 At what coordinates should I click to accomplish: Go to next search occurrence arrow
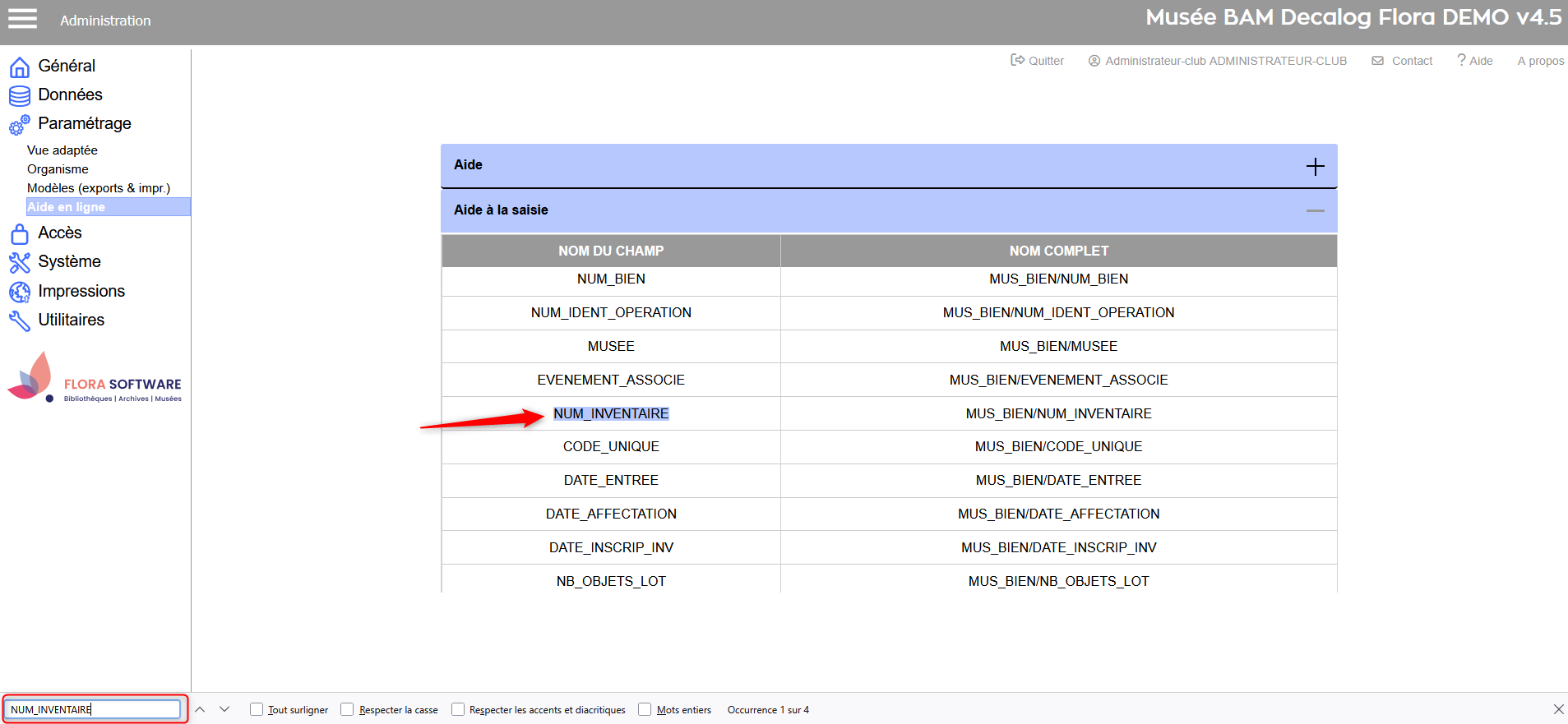tap(224, 709)
